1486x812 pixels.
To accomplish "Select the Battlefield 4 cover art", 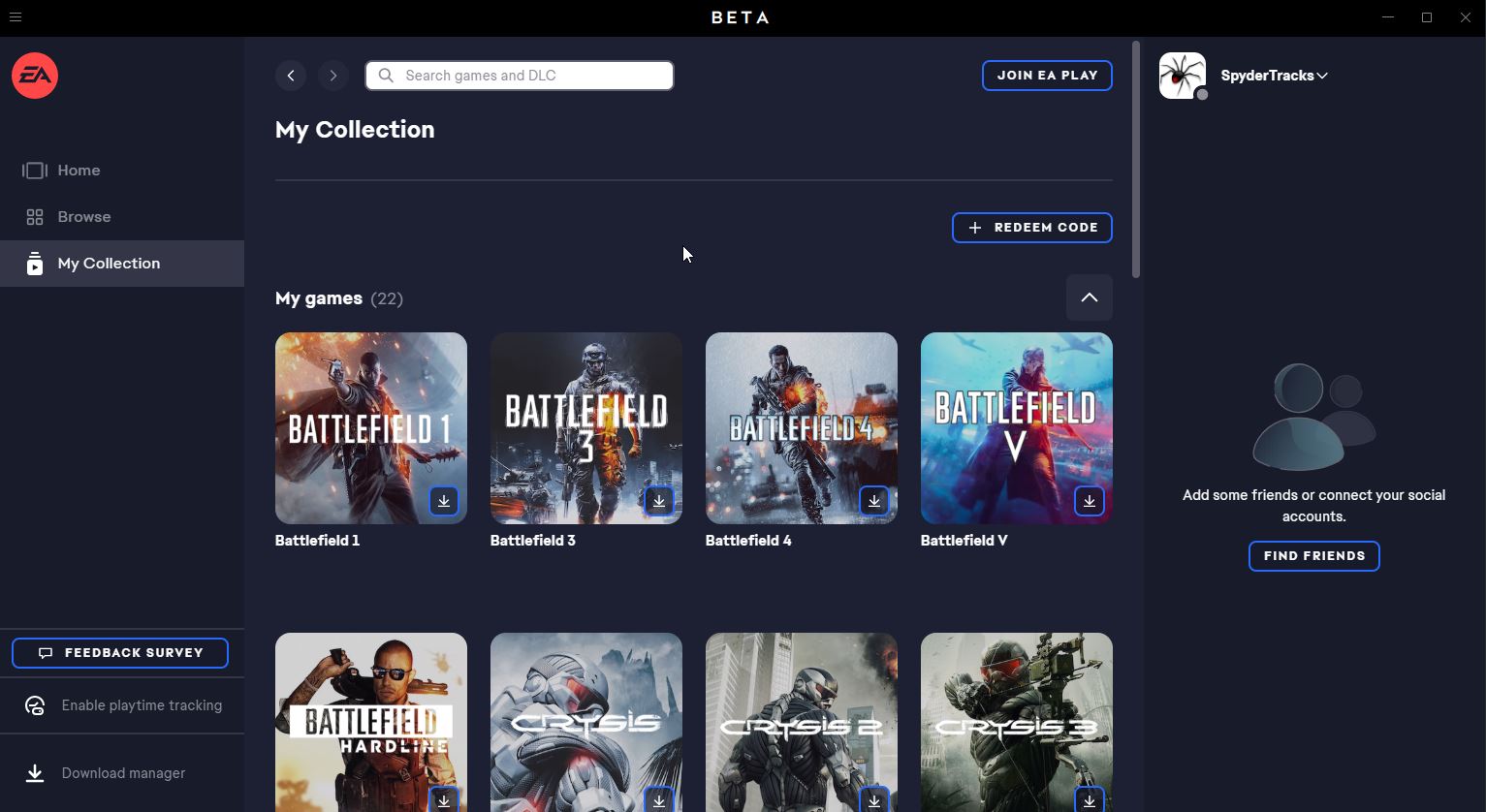I will pos(802,428).
